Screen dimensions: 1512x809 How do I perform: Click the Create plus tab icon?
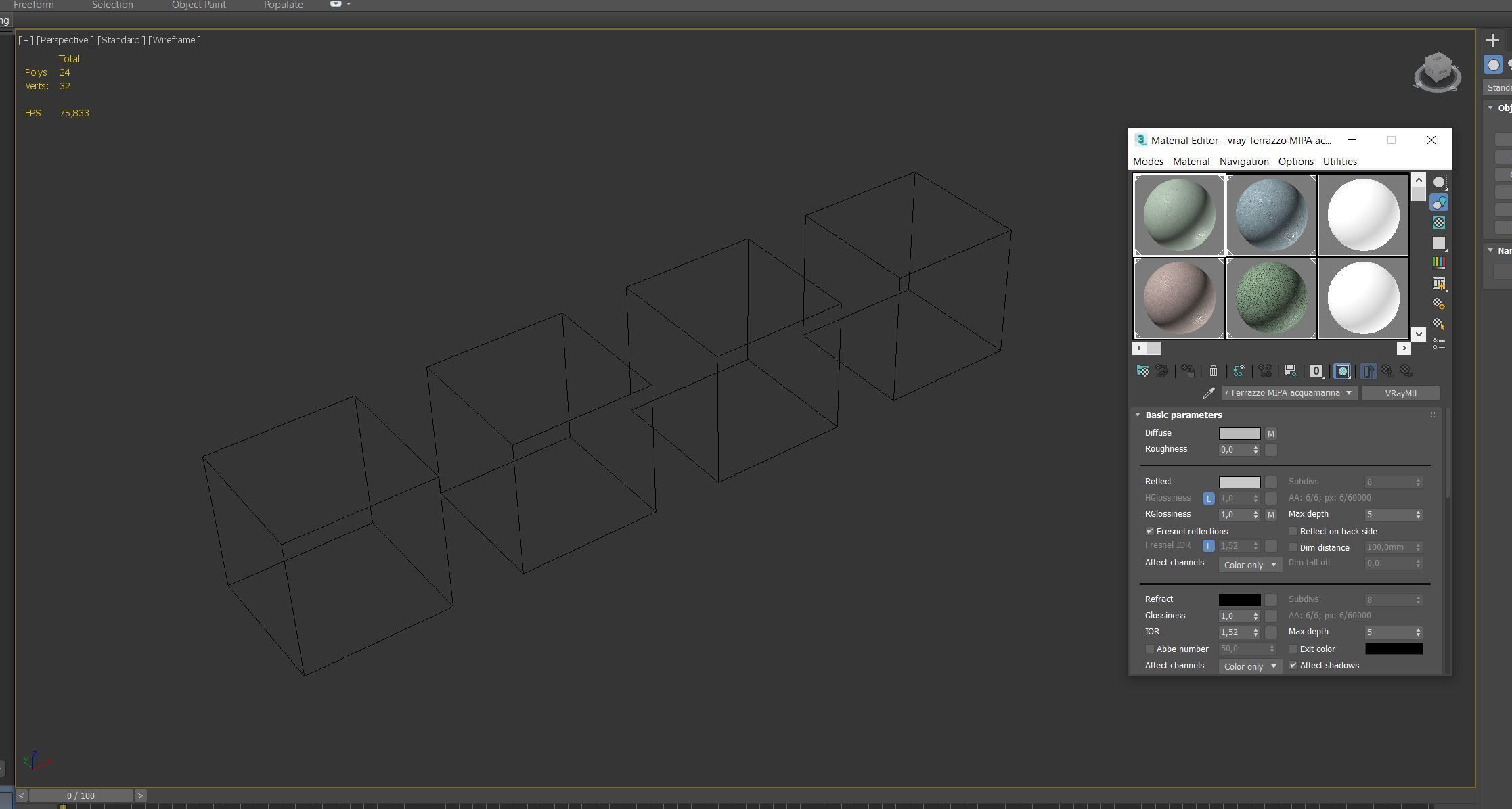1492,40
